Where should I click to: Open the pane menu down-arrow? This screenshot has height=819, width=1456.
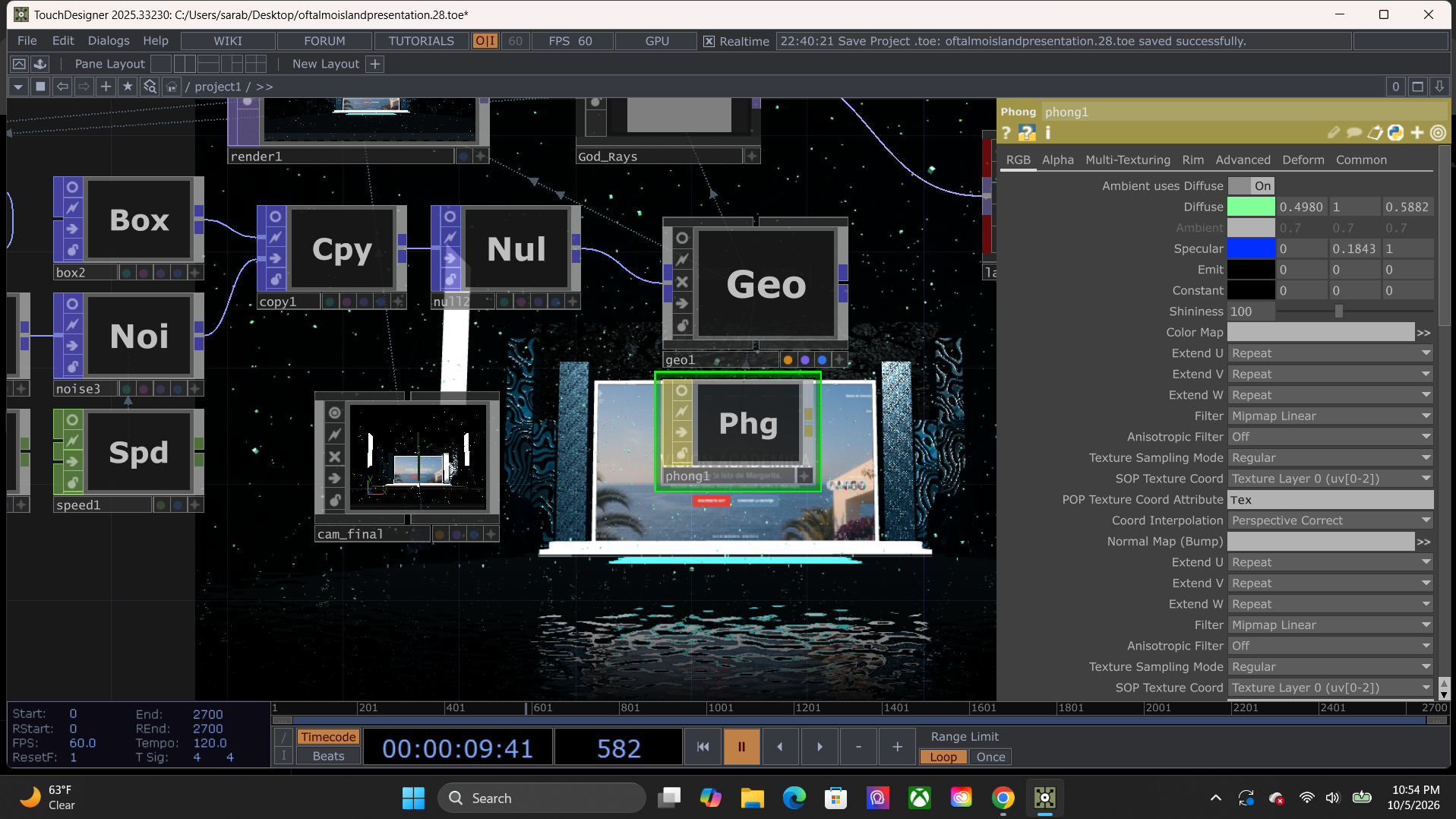click(x=18, y=87)
